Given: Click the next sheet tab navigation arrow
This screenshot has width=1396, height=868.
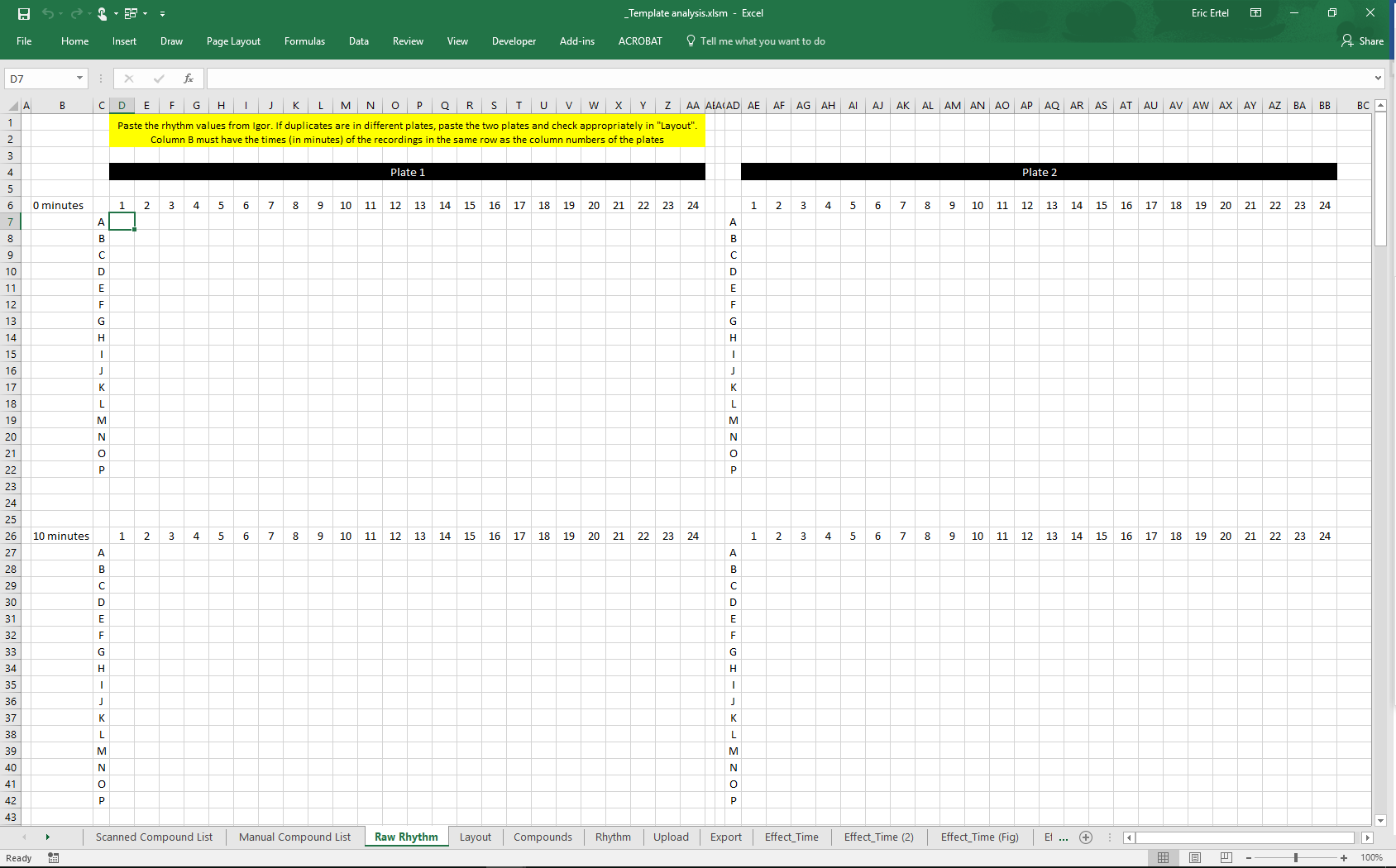Looking at the screenshot, I should tap(47, 837).
